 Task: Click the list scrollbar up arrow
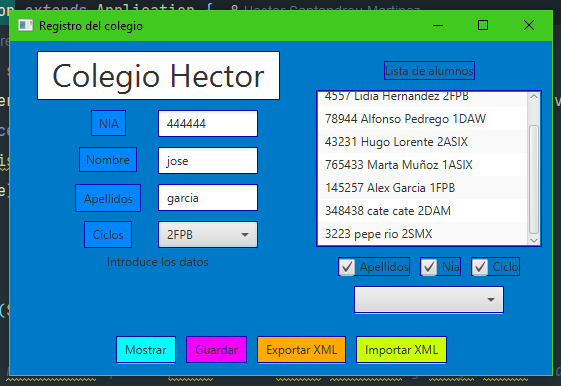coord(534,97)
